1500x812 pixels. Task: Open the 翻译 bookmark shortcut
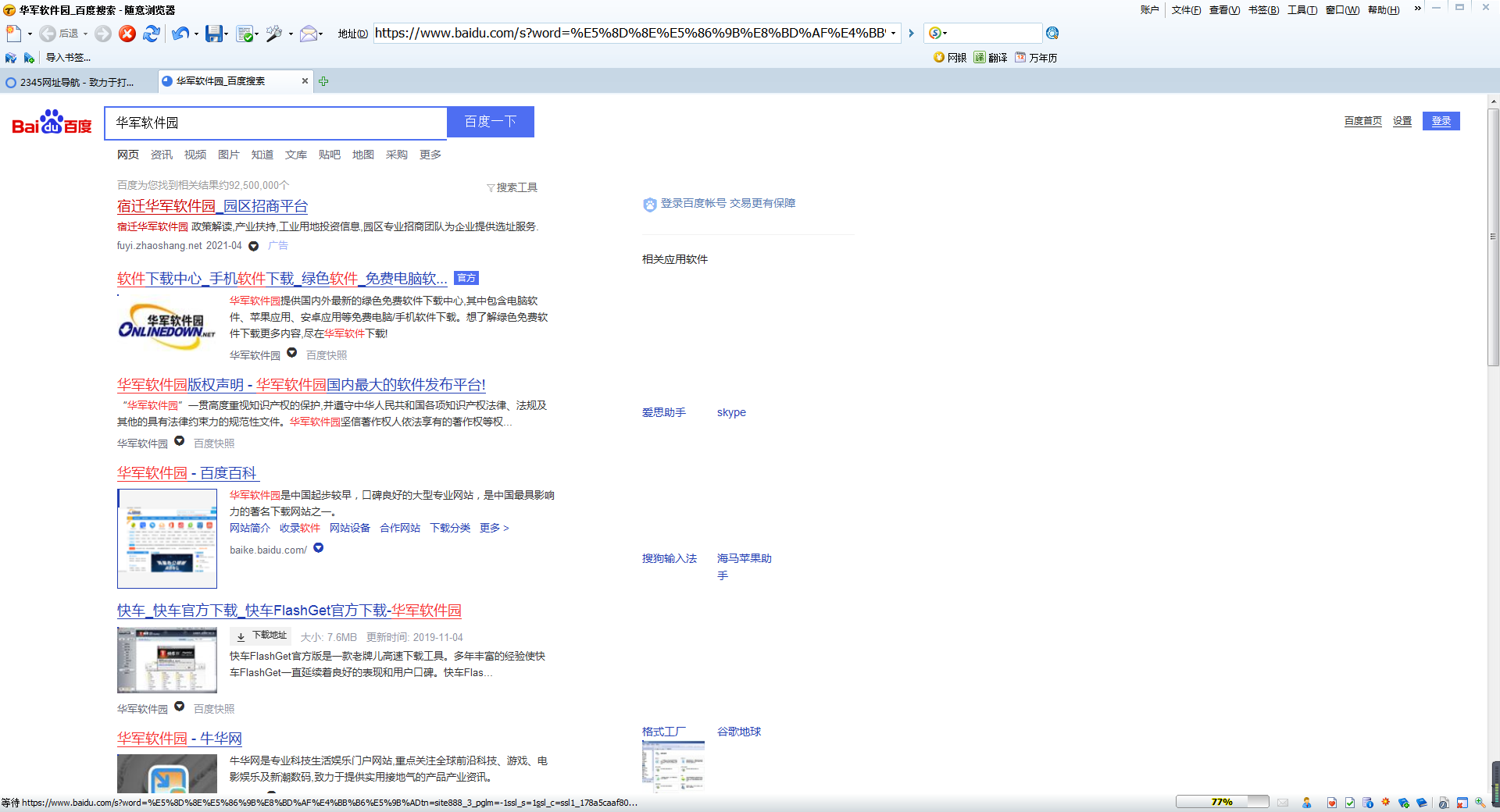[x=991, y=58]
